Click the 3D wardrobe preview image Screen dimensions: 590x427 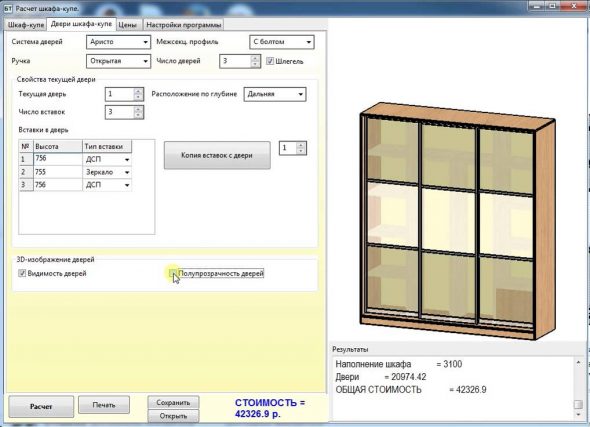(x=458, y=221)
